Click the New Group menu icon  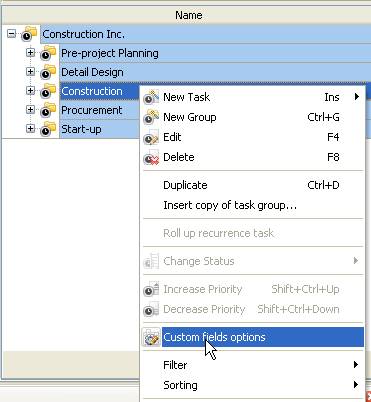pos(151,117)
